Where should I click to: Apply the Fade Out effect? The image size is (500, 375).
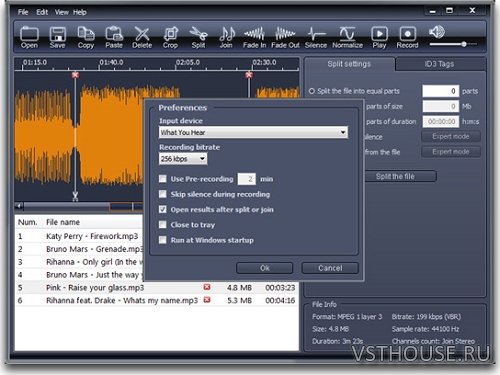pyautogui.click(x=285, y=37)
